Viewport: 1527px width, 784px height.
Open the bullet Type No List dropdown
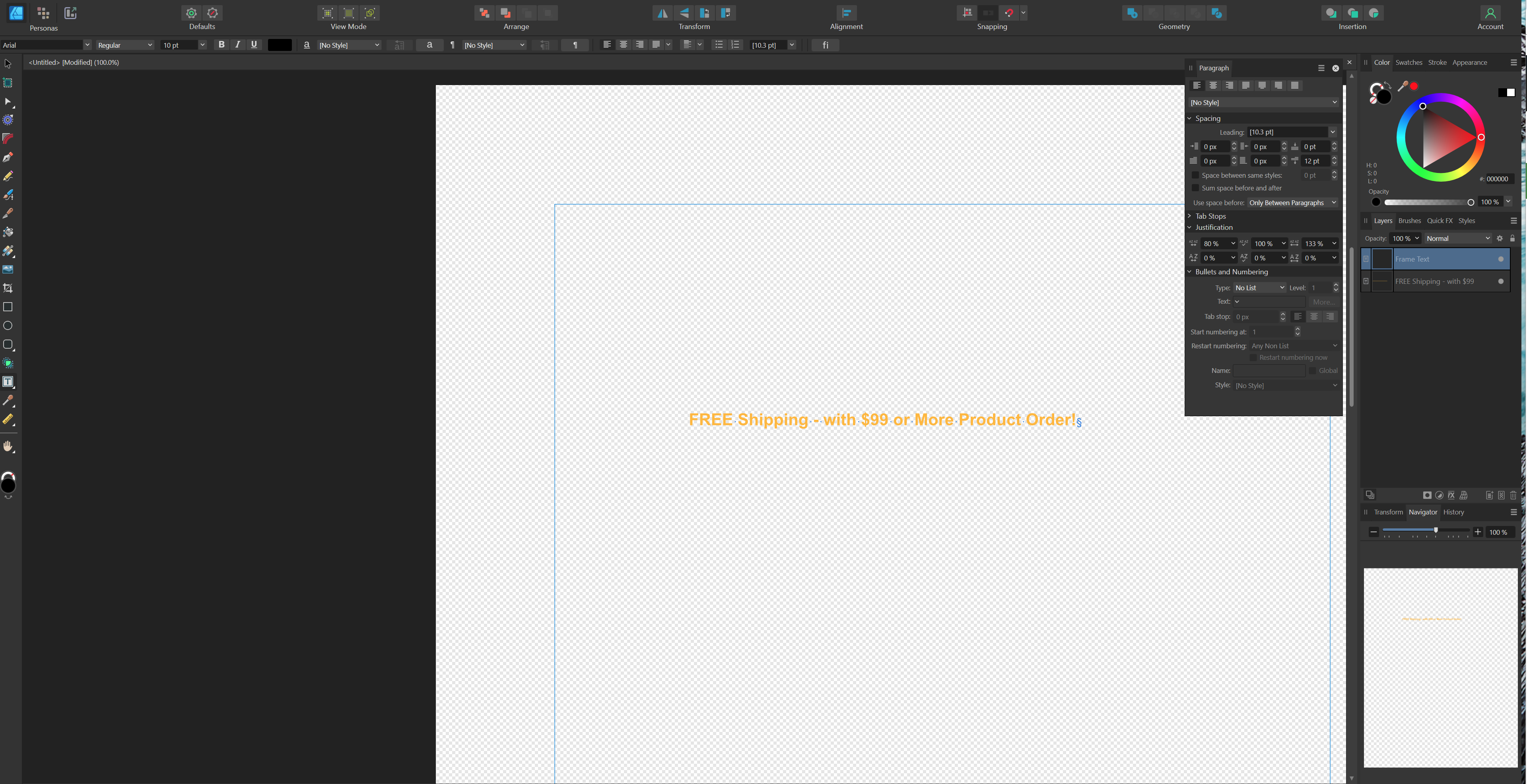coord(1259,288)
